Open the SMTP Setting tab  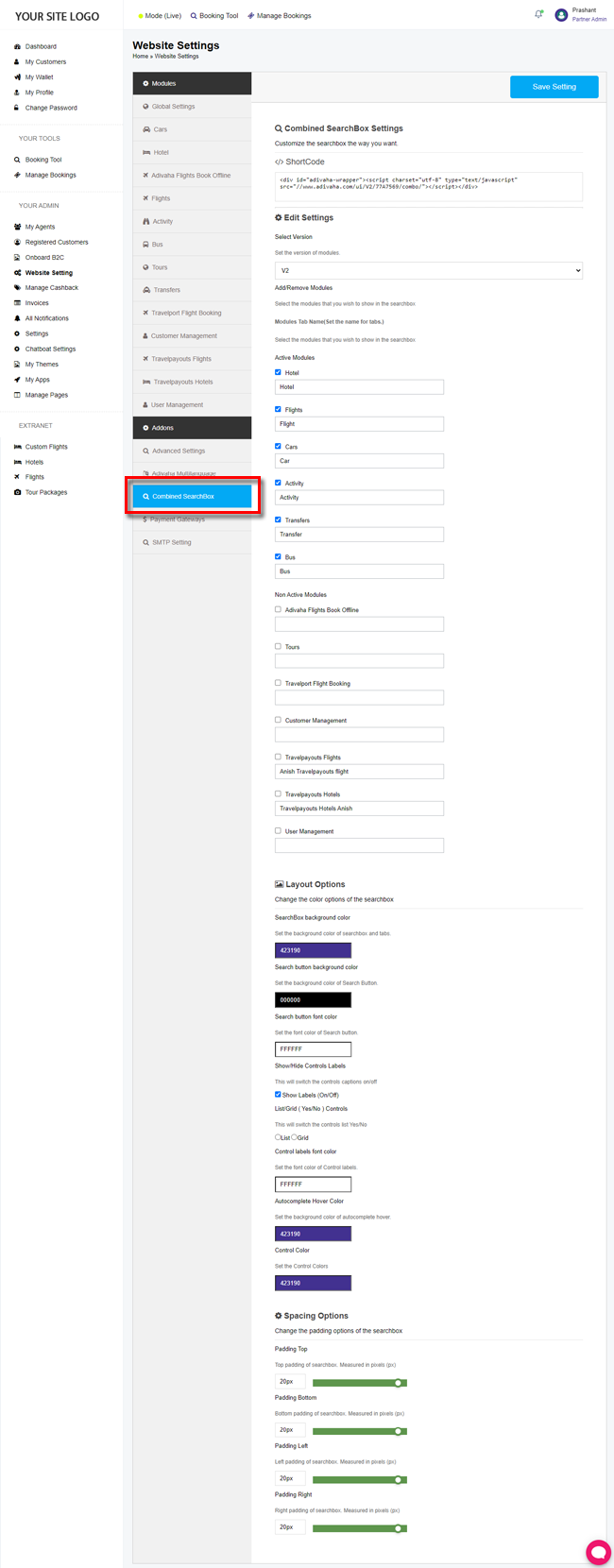pyautogui.click(x=192, y=542)
